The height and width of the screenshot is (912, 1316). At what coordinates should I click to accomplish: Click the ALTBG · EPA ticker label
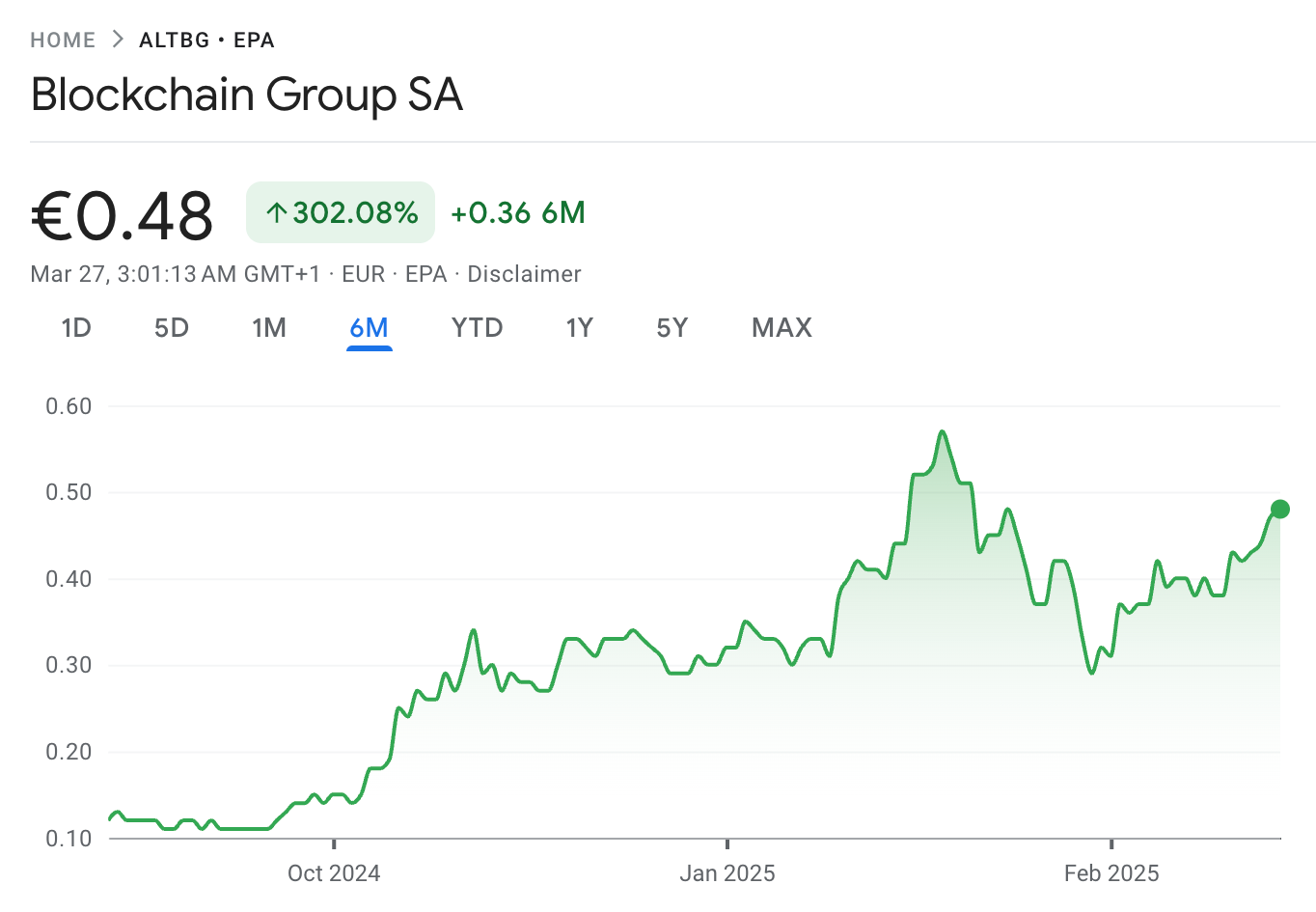click(x=206, y=40)
